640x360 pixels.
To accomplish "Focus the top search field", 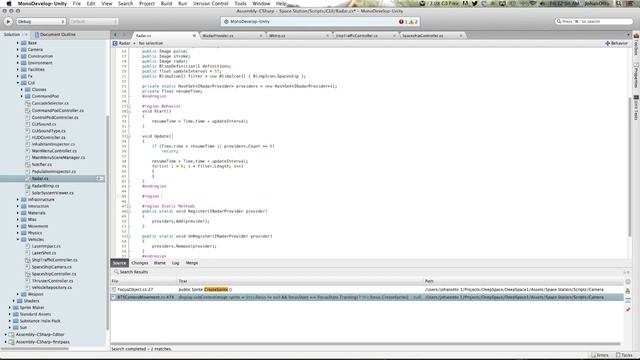I will click(x=594, y=21).
